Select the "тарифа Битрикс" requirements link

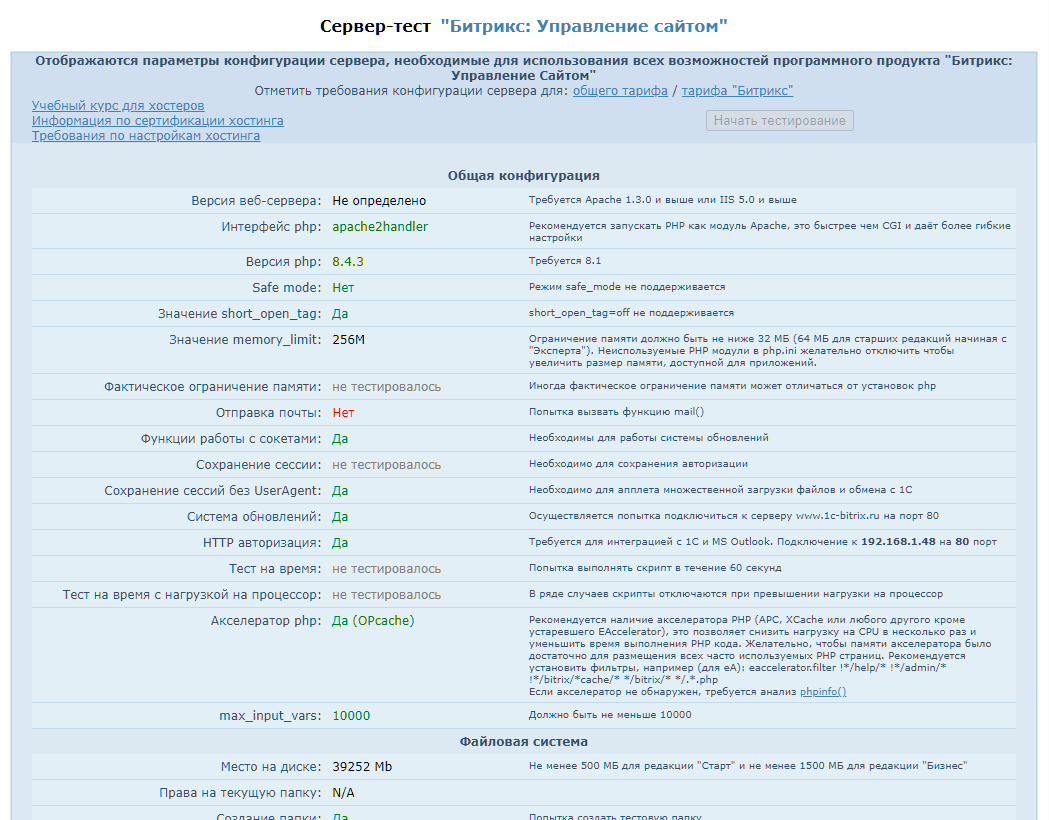tap(737, 91)
